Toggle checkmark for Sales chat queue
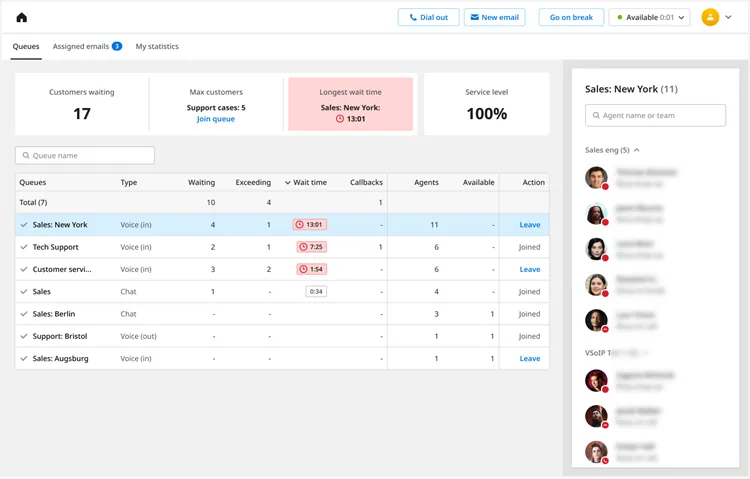 [x=24, y=291]
